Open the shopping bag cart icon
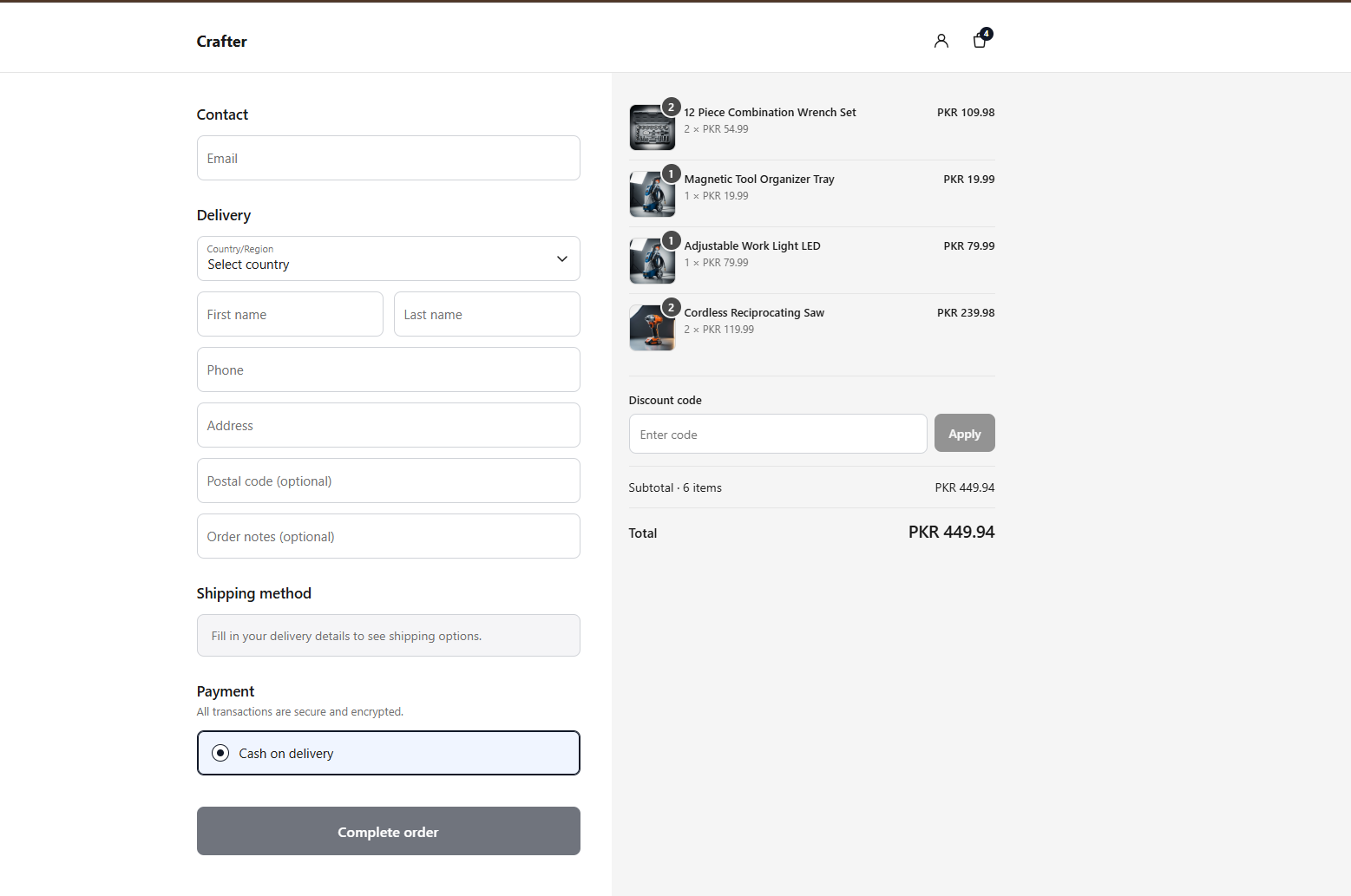 click(980, 40)
